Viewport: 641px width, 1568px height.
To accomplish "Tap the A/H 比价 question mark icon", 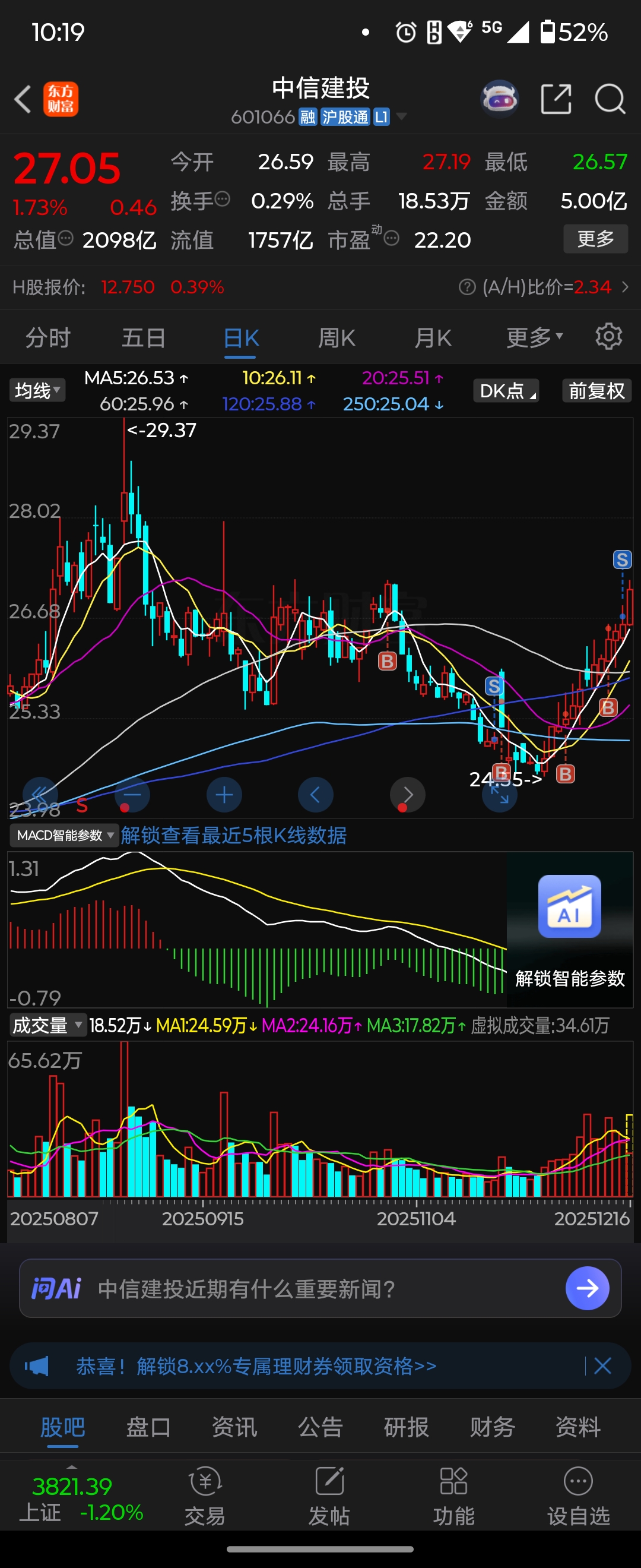I will tap(467, 287).
